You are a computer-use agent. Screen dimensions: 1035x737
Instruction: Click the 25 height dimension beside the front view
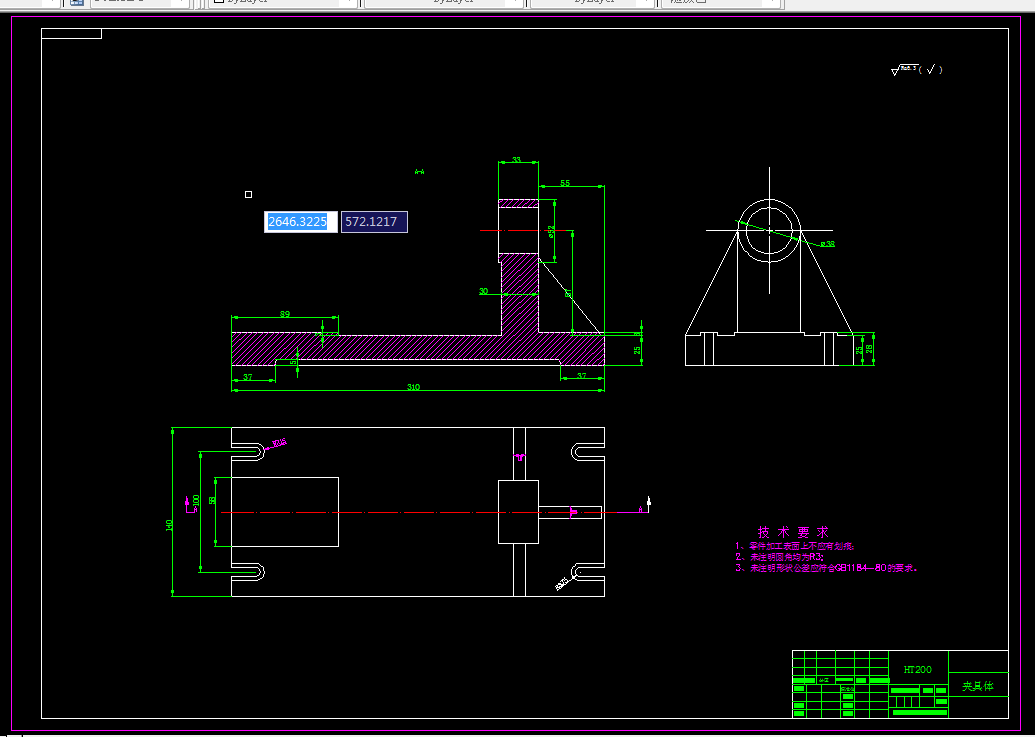(637, 350)
